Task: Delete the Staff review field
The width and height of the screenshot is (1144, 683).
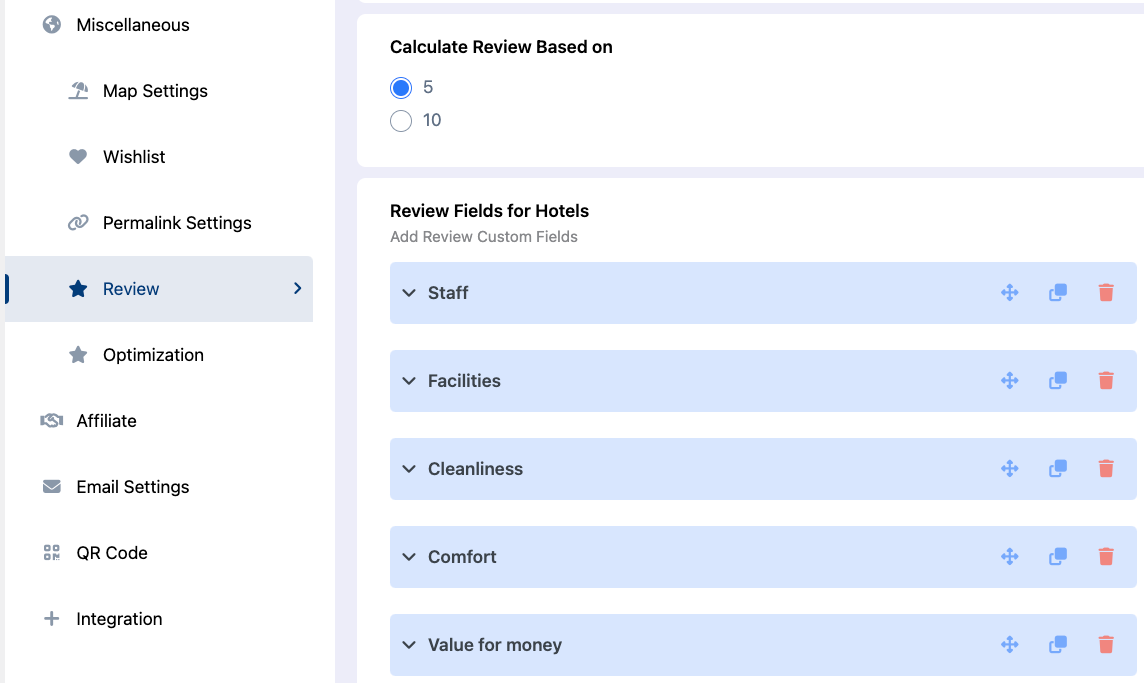Action: (1105, 292)
